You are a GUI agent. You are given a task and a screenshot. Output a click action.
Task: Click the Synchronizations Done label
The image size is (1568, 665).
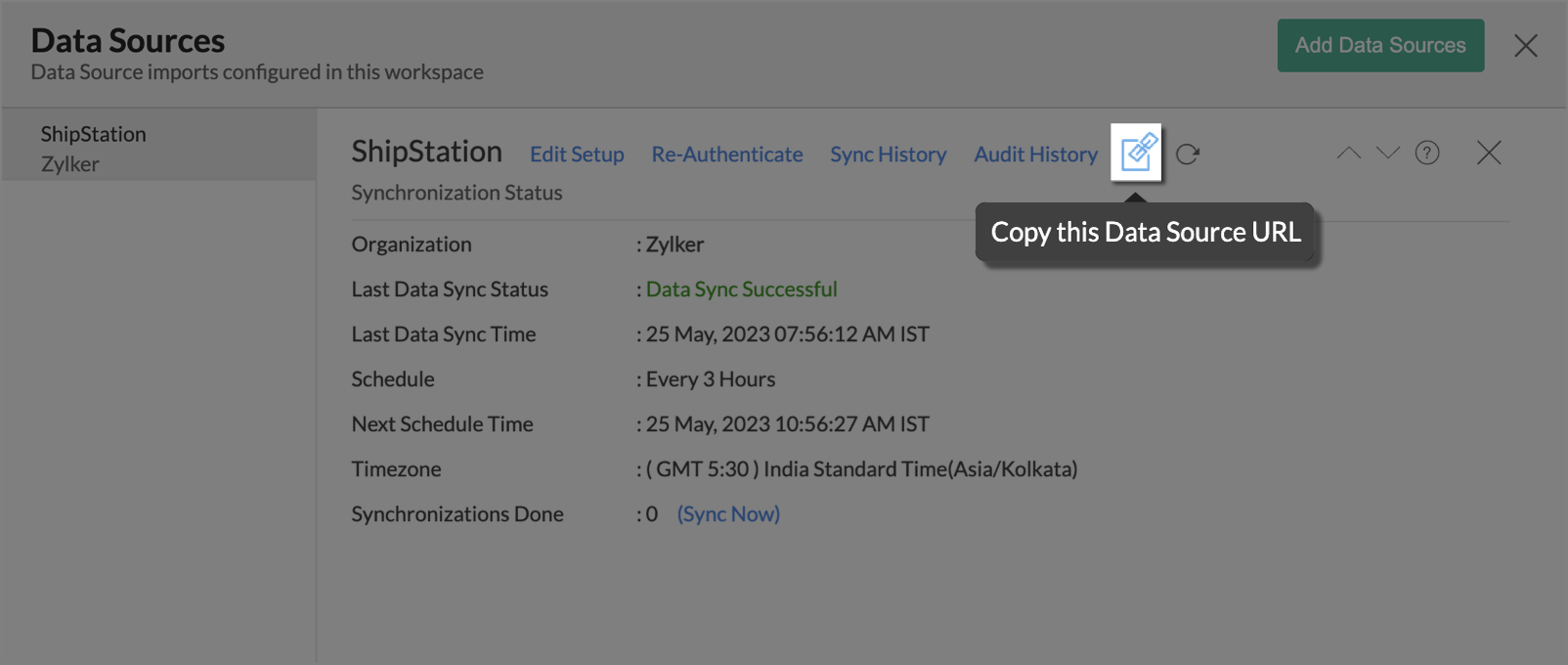coord(457,514)
